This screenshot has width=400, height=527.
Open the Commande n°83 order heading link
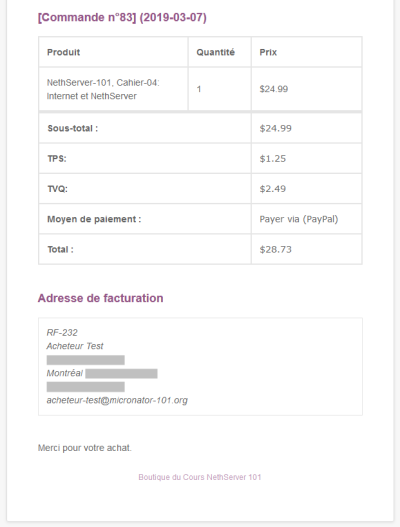[122, 17]
